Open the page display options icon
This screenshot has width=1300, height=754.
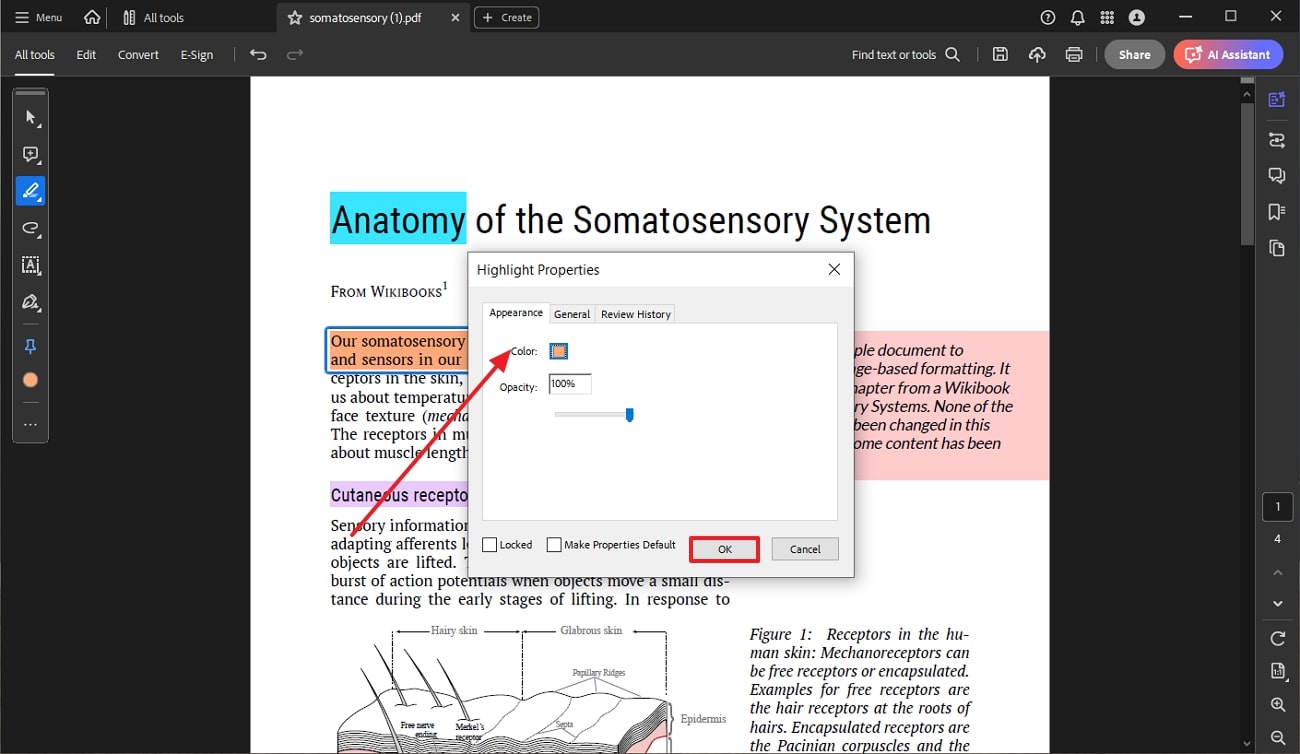pyautogui.click(x=1277, y=671)
